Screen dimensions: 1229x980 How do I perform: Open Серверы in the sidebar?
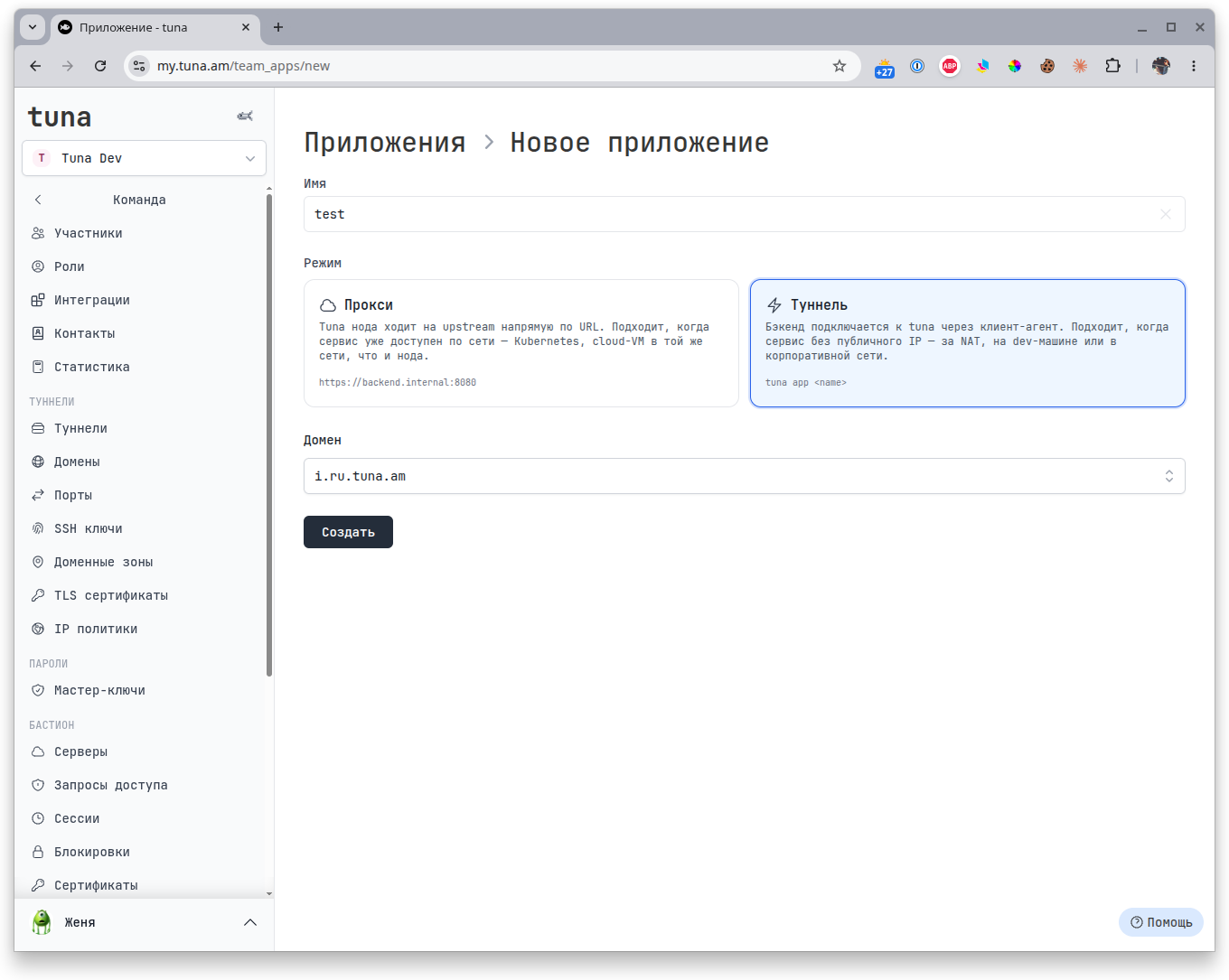click(x=80, y=751)
